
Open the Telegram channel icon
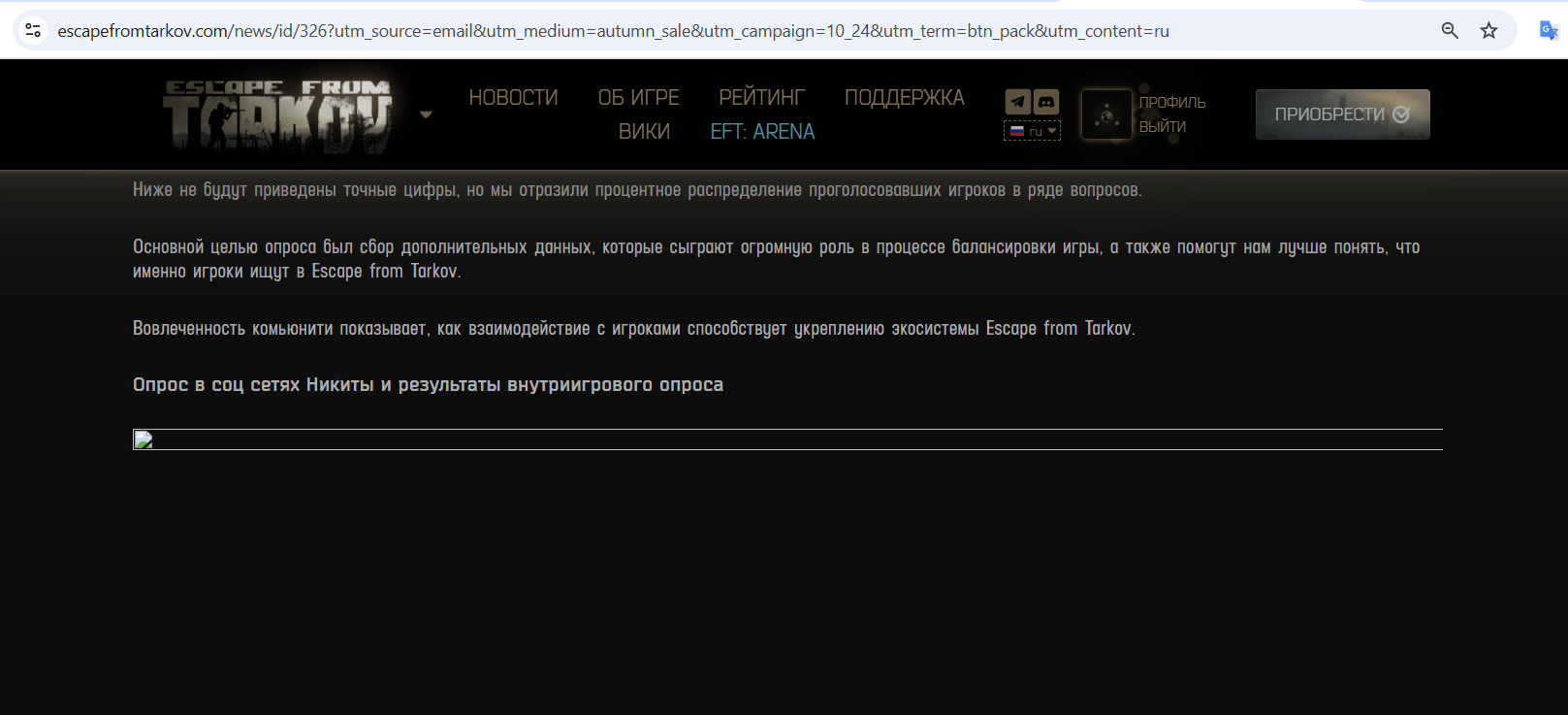pos(1017,101)
